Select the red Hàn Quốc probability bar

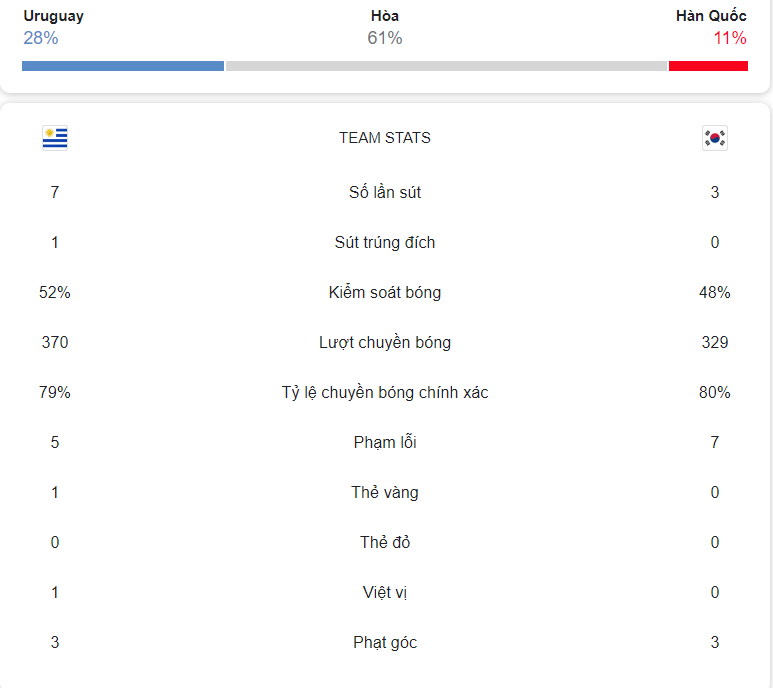pos(708,66)
